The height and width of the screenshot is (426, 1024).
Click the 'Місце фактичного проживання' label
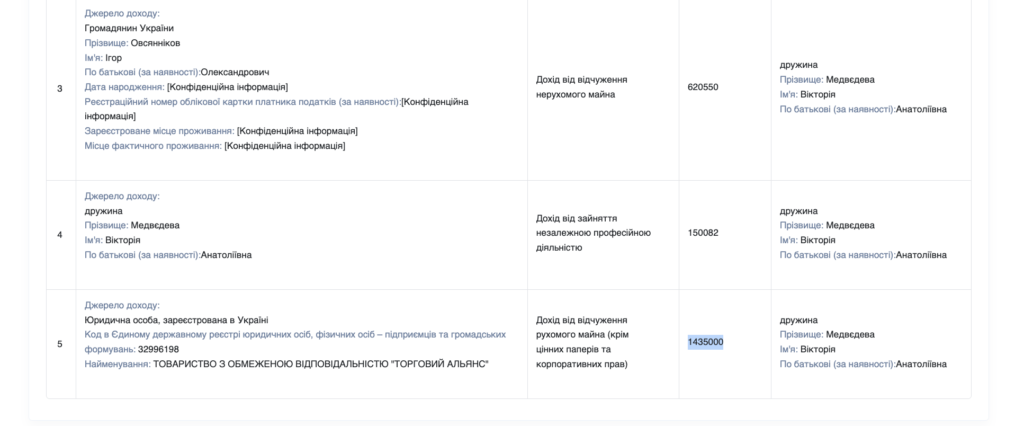click(153, 145)
